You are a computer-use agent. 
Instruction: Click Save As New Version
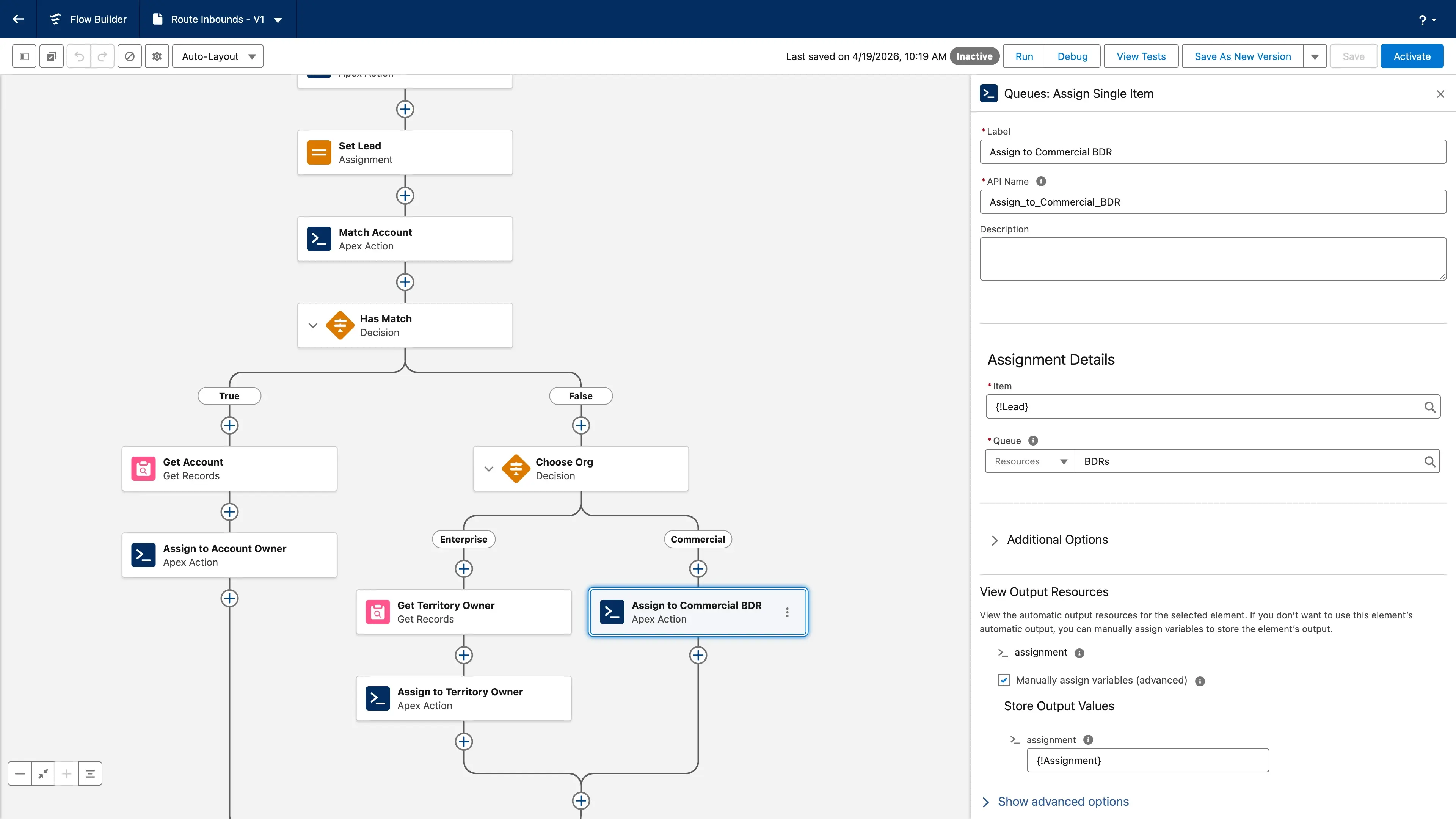point(1243,56)
